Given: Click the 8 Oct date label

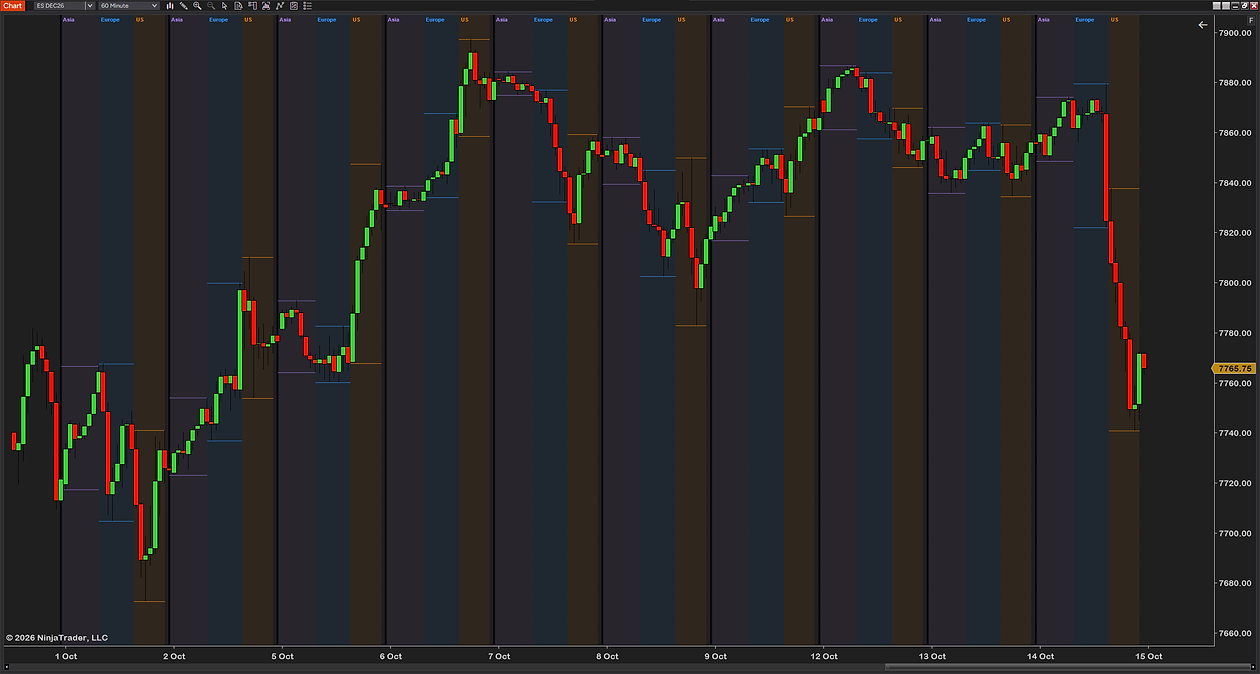Looking at the screenshot, I should tap(607, 656).
